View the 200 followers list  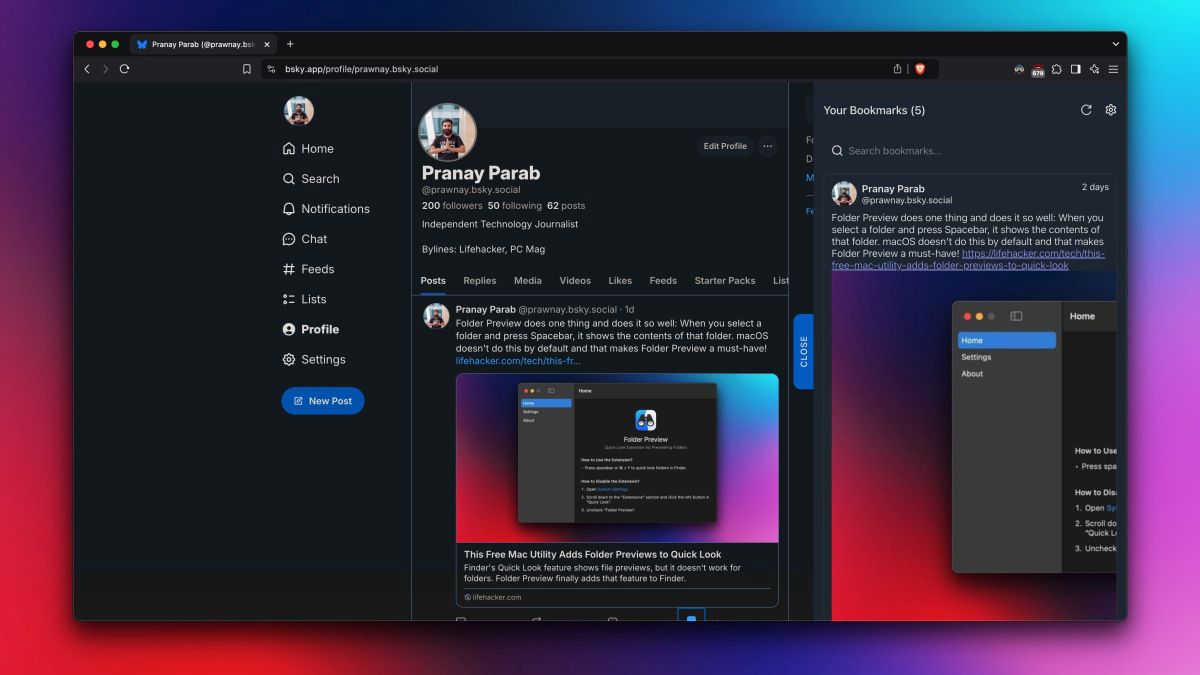(x=452, y=206)
